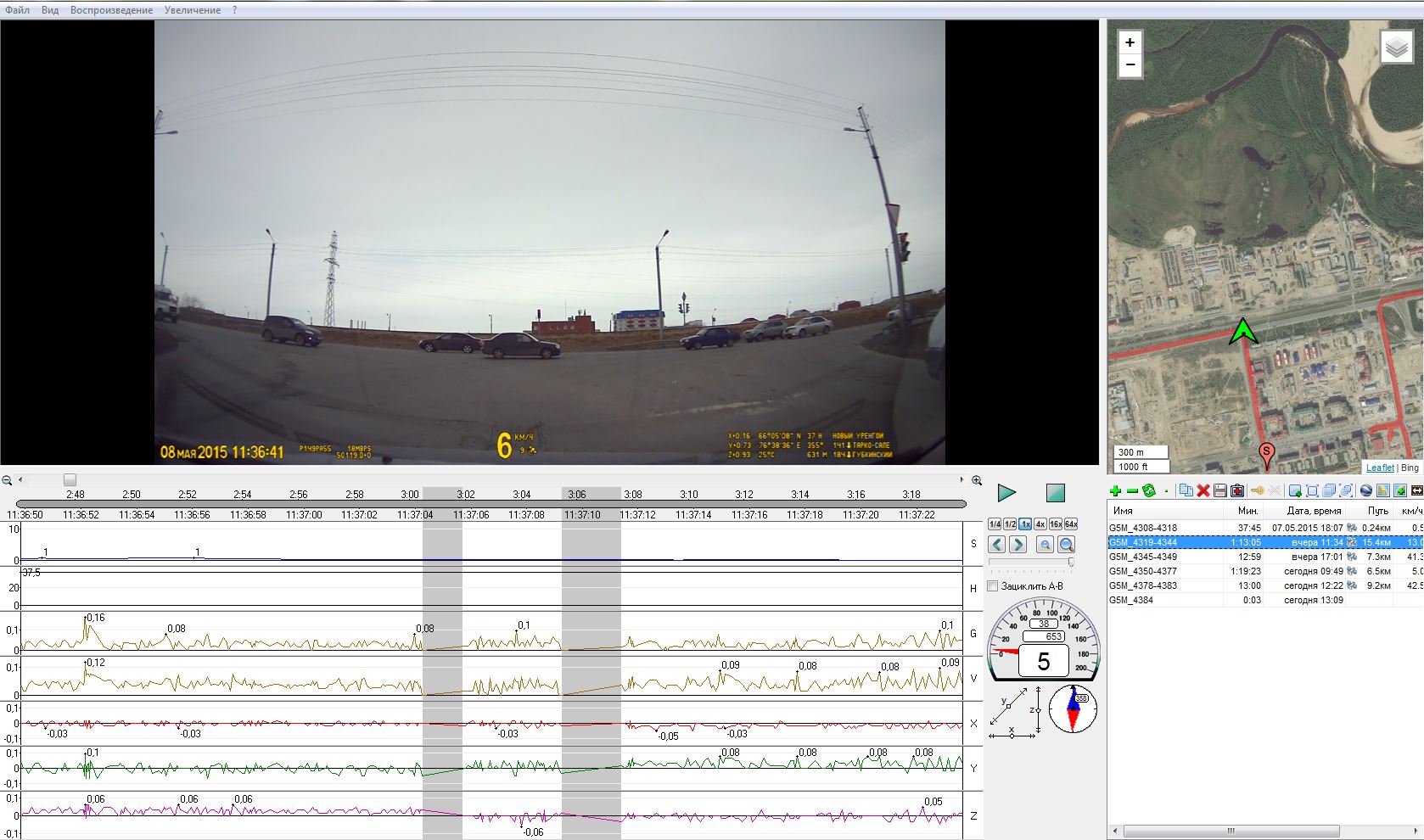Set playback speed to 4x
Image resolution: width=1424 pixels, height=840 pixels.
pyautogui.click(x=1040, y=524)
